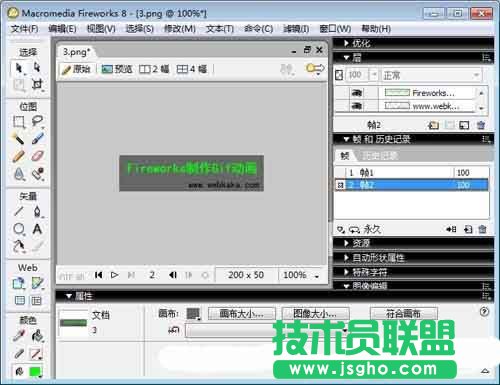Select the Lasso tool
This screenshot has height=385, width=500.
pos(37,121)
